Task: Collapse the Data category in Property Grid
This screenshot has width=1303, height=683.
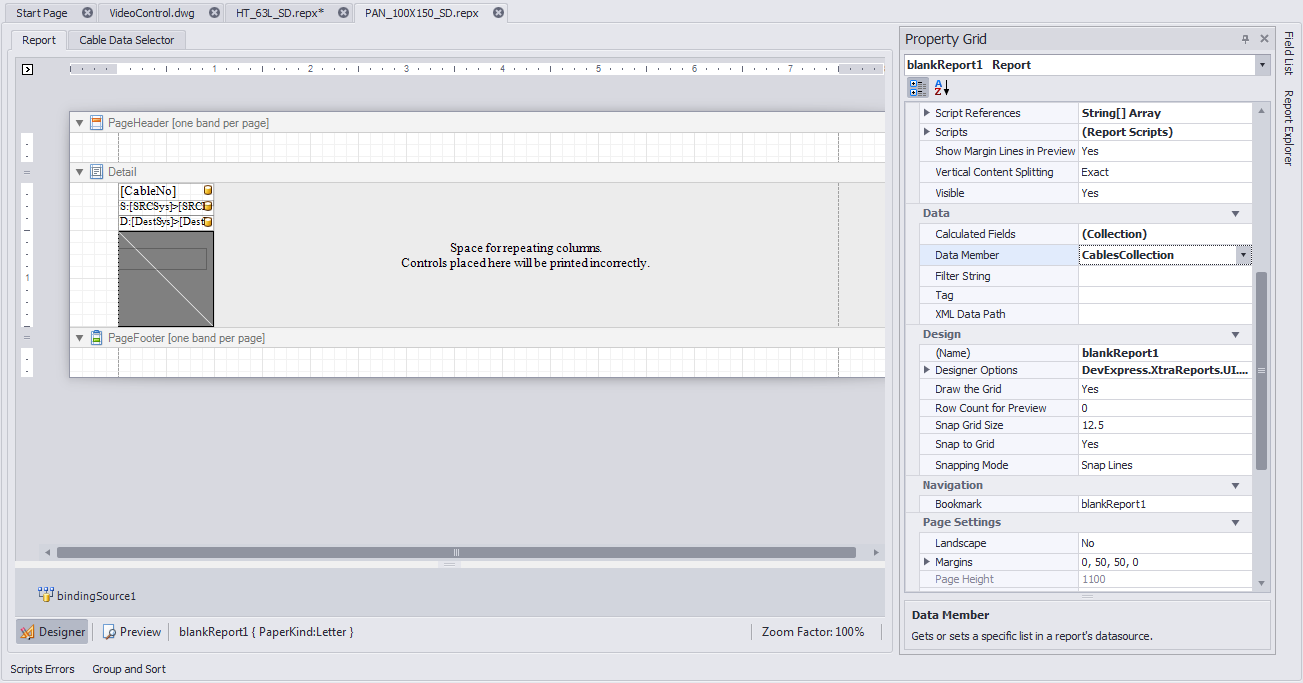Action: pos(1235,214)
